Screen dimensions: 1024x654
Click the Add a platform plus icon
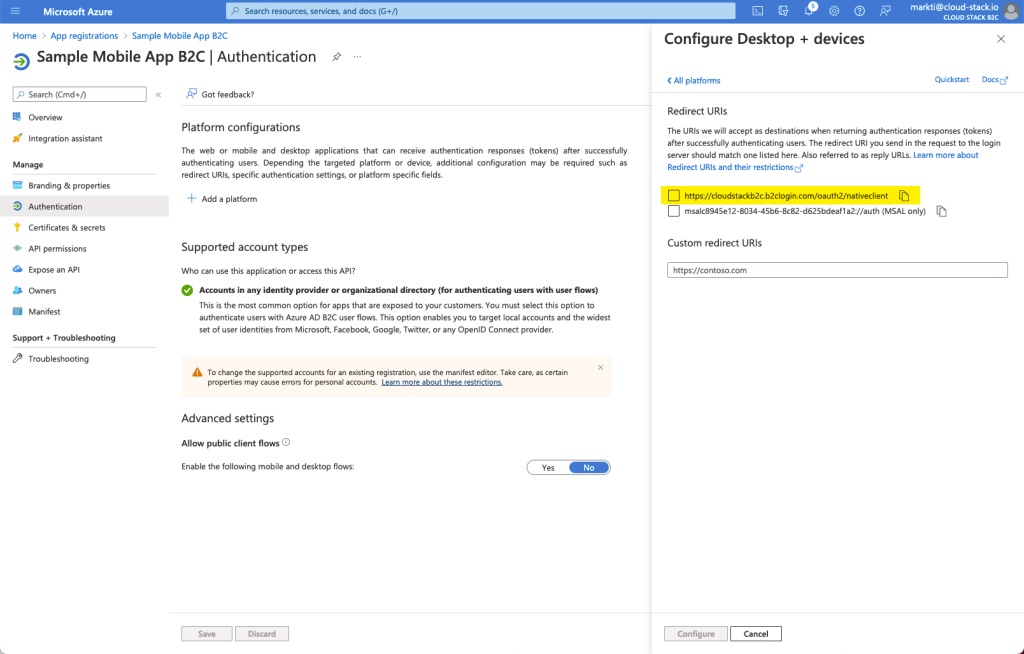191,198
